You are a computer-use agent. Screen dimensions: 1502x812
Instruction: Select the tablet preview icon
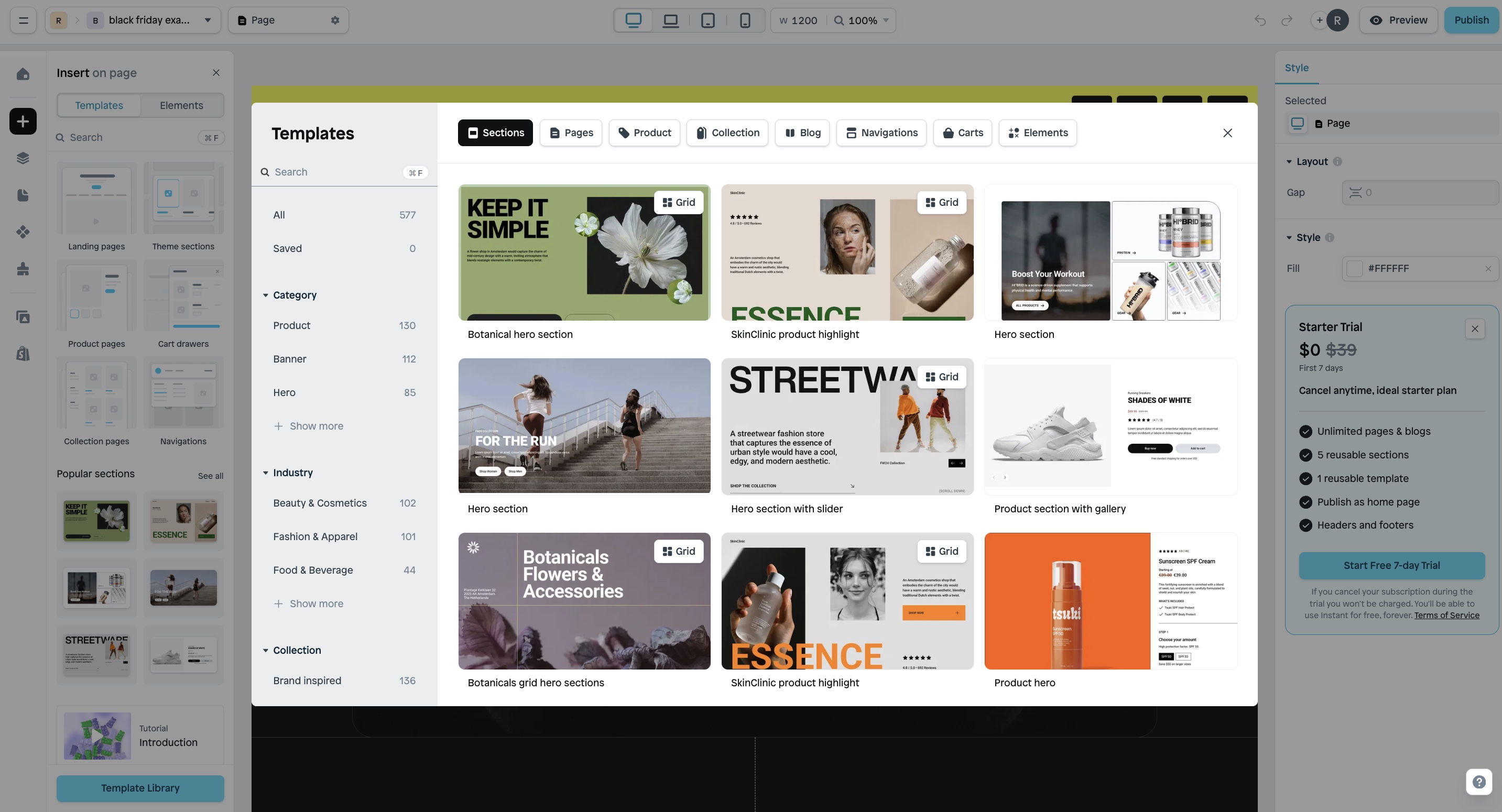(x=708, y=20)
